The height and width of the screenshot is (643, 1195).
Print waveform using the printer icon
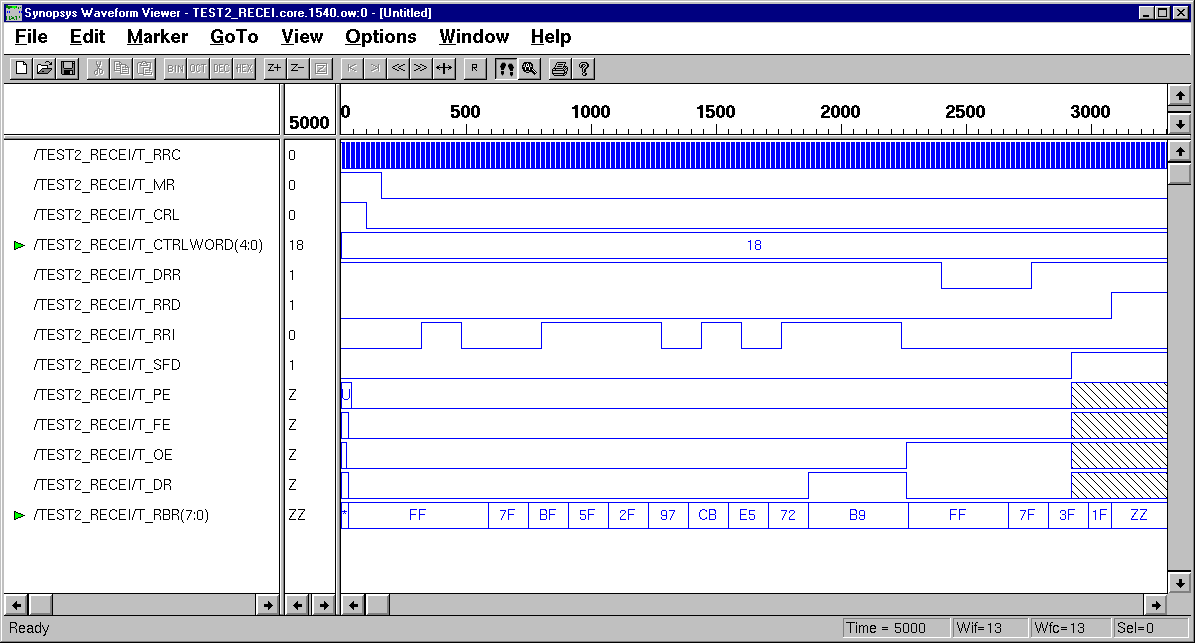[560, 69]
